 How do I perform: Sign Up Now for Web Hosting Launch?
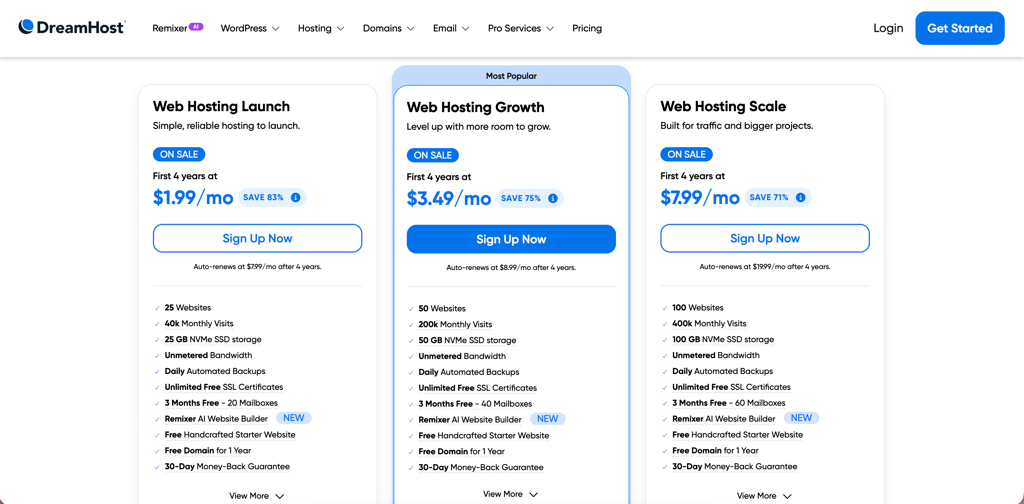coord(257,238)
